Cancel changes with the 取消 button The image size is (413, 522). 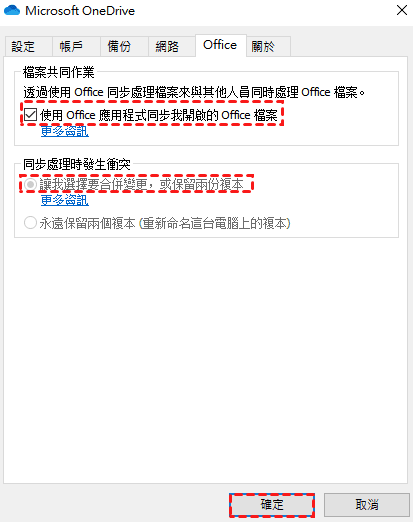click(367, 505)
